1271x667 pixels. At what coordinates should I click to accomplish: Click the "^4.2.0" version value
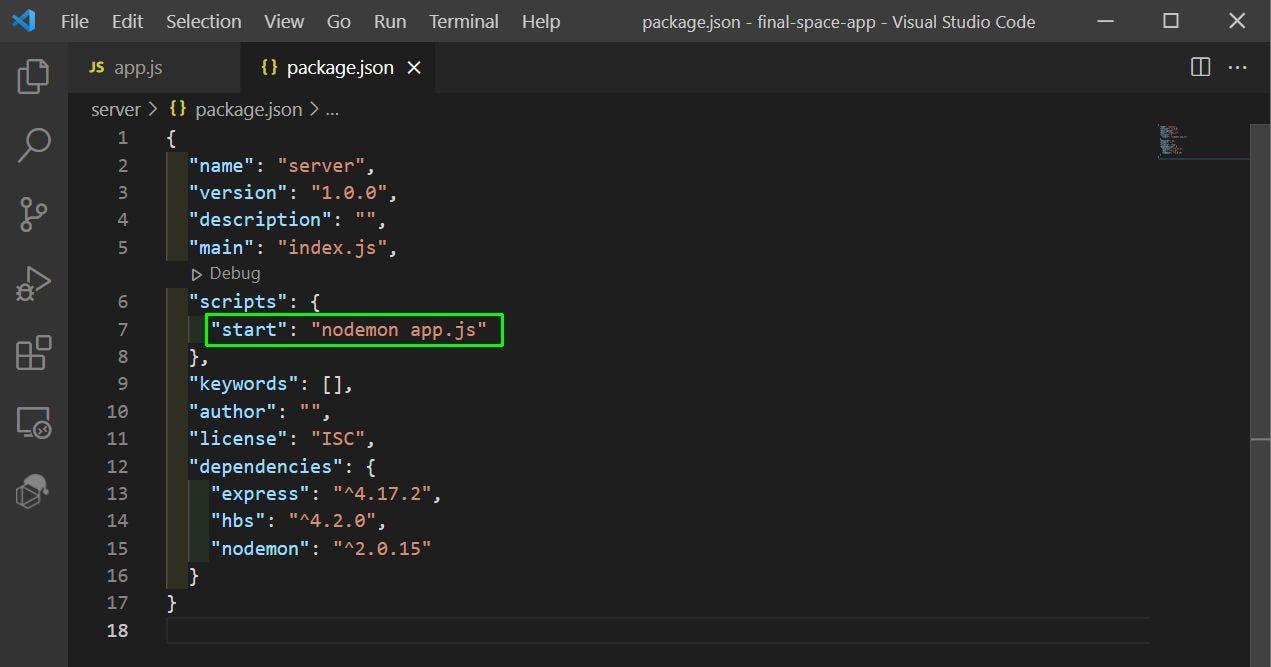point(332,521)
